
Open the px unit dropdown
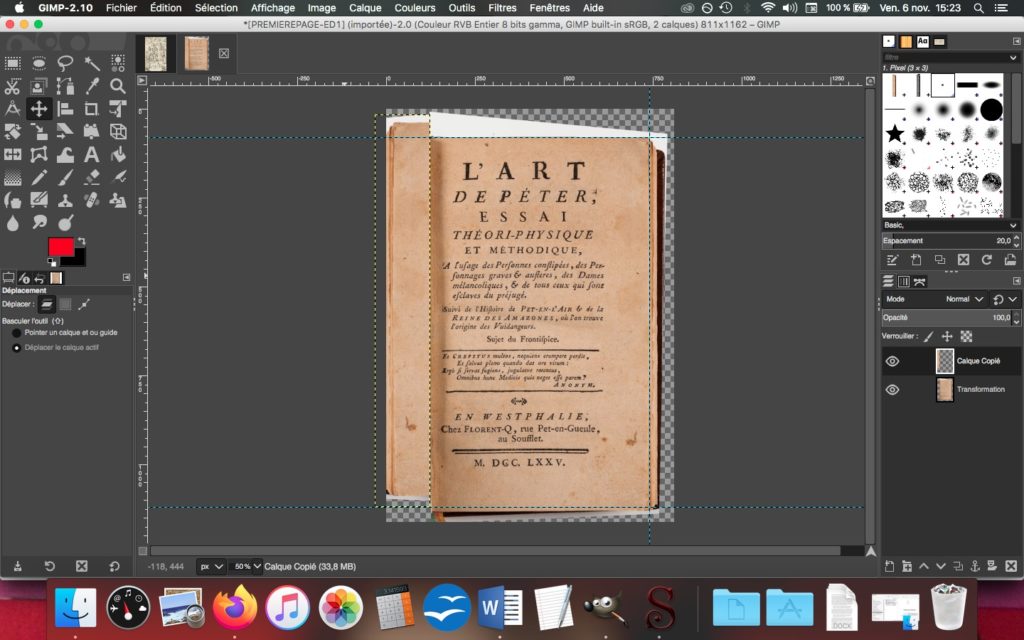click(212, 567)
